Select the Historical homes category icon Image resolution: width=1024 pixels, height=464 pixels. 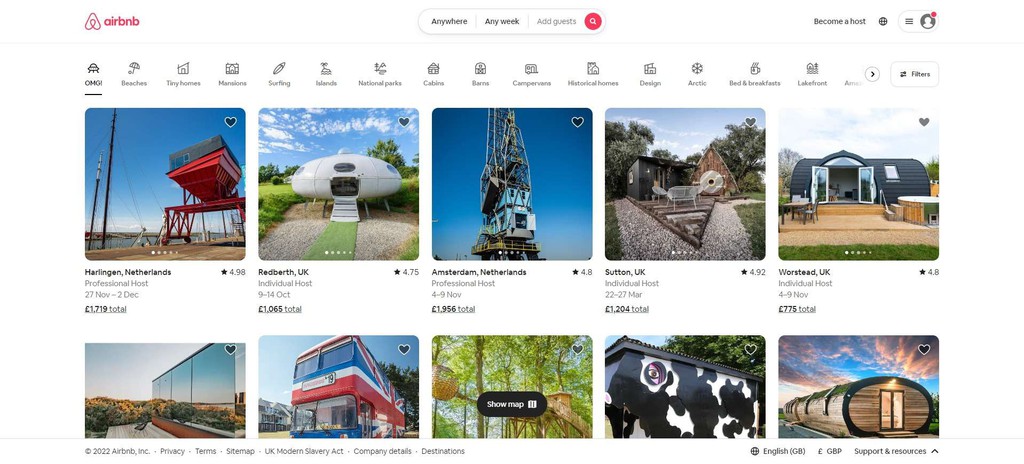592,68
